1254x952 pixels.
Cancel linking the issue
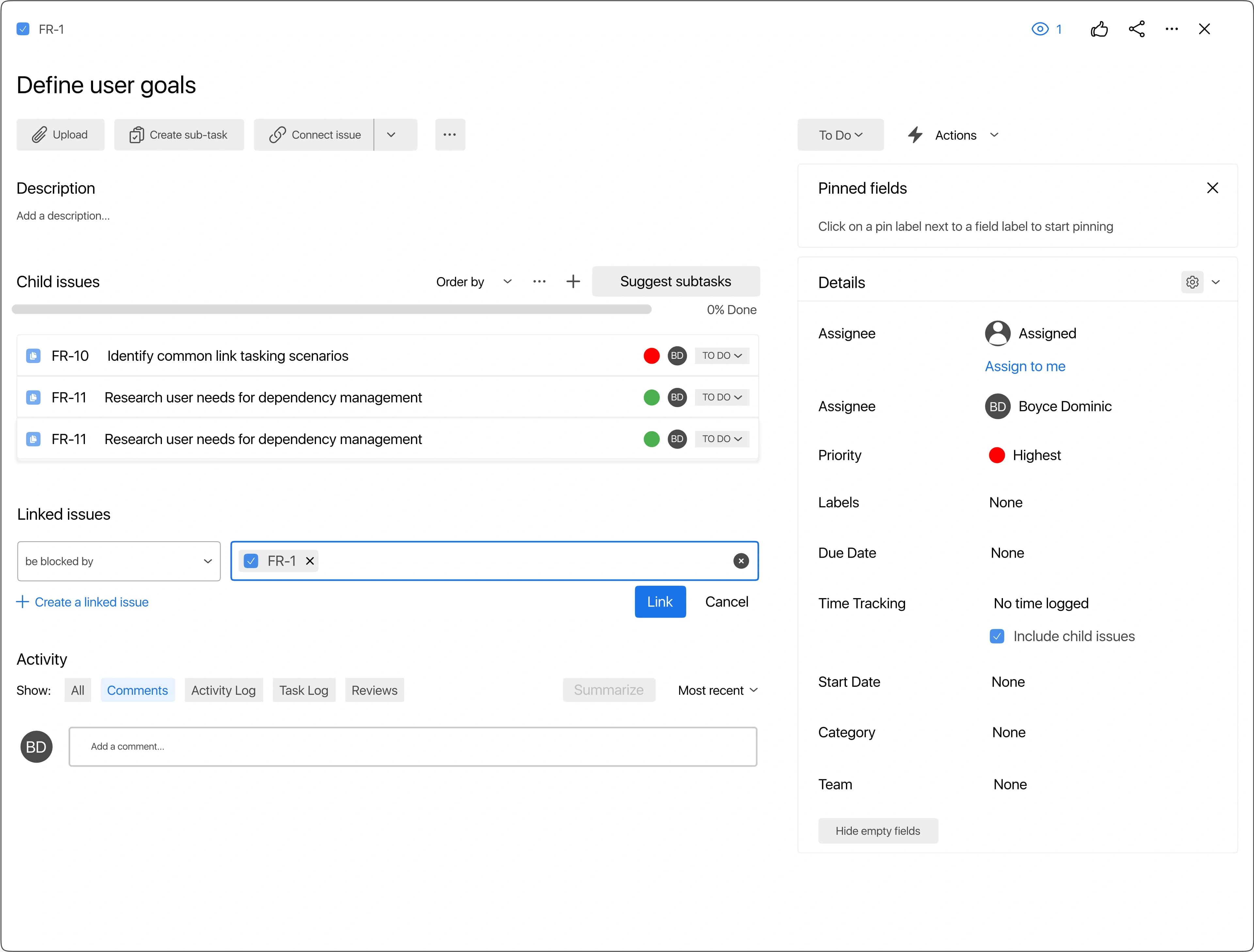tap(726, 602)
